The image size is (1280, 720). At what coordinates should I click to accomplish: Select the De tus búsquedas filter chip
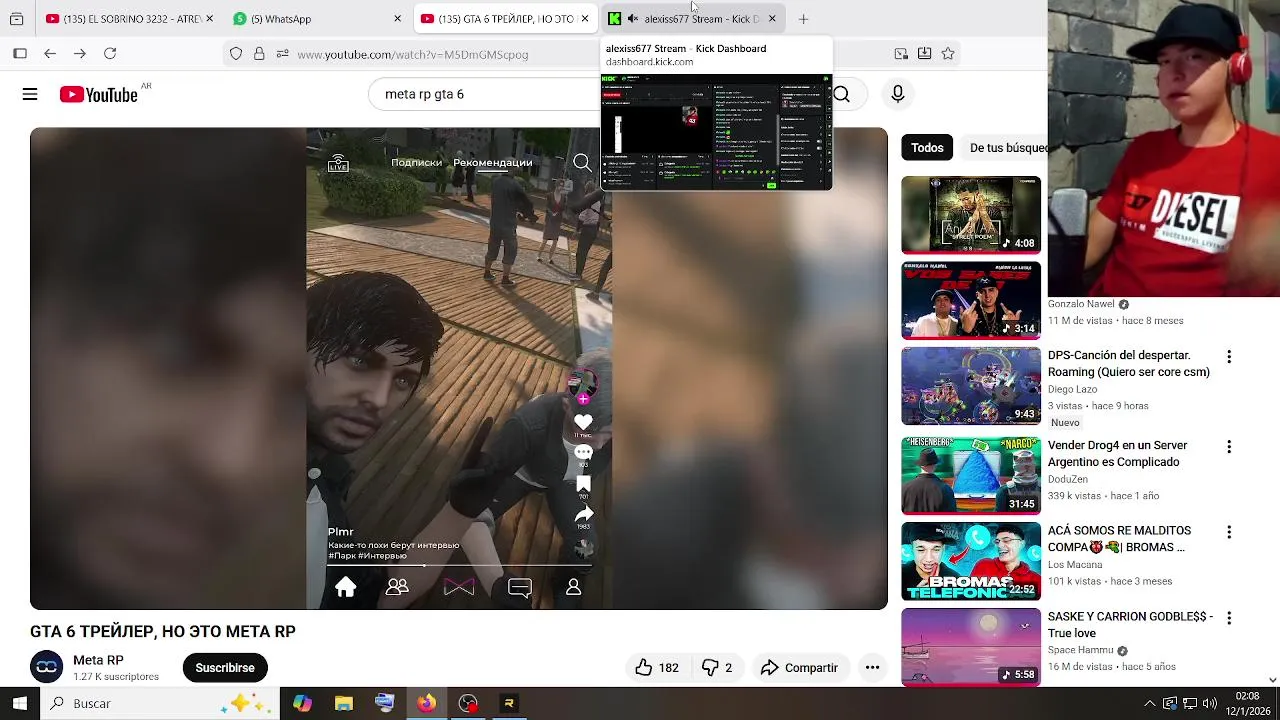1005,148
